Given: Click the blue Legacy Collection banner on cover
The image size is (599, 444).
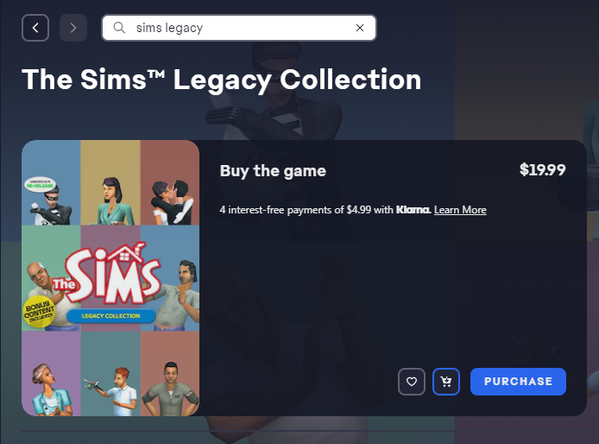Looking at the screenshot, I should (x=111, y=316).
